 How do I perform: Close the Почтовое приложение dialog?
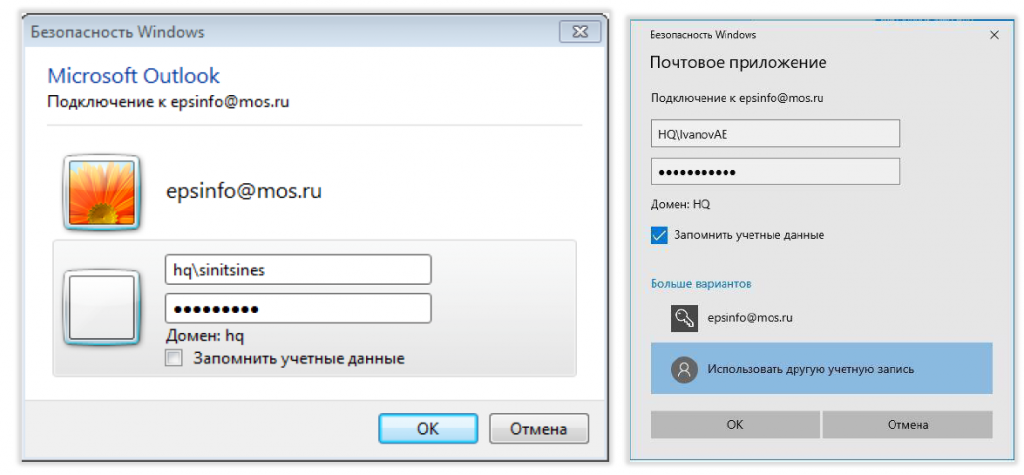(x=994, y=34)
